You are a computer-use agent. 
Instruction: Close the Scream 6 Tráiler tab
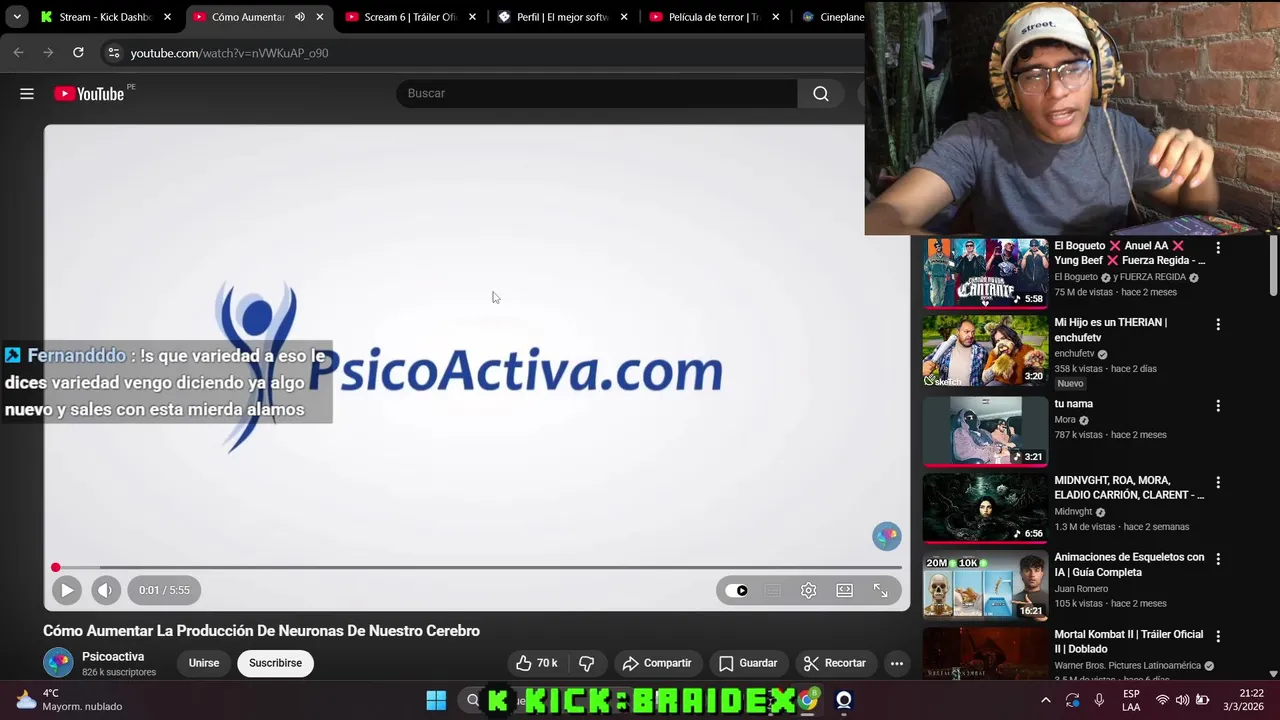(472, 17)
